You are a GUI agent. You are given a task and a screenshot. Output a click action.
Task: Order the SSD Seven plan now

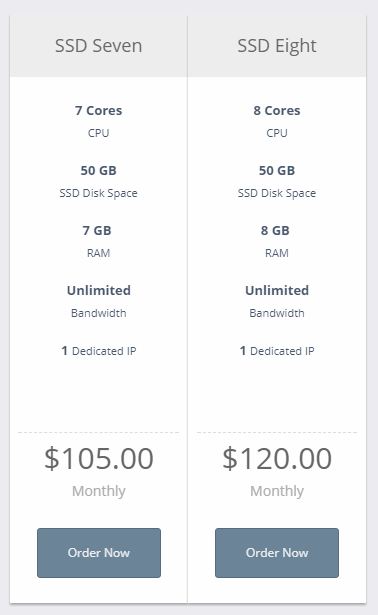click(99, 553)
